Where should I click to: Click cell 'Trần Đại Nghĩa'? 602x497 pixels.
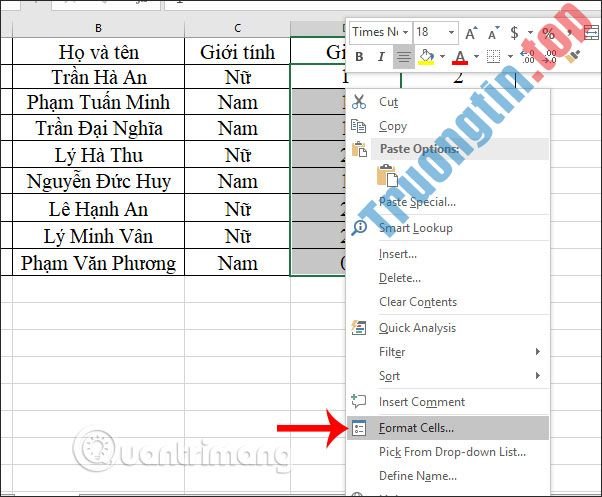click(x=98, y=128)
